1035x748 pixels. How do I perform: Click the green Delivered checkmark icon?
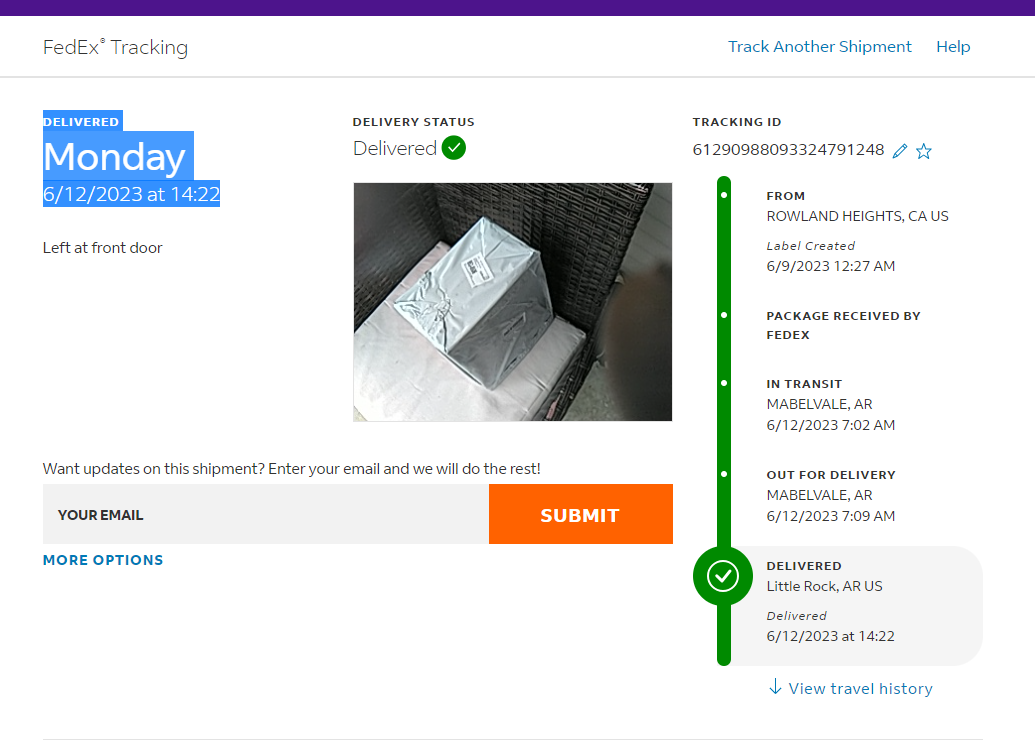(453, 148)
